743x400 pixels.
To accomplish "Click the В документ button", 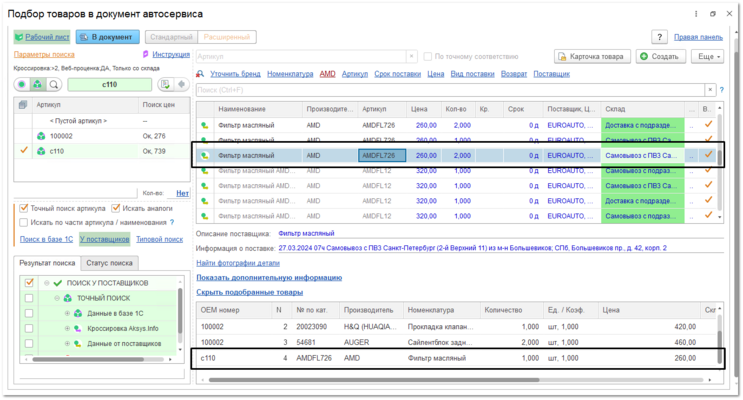I will 108,37.
